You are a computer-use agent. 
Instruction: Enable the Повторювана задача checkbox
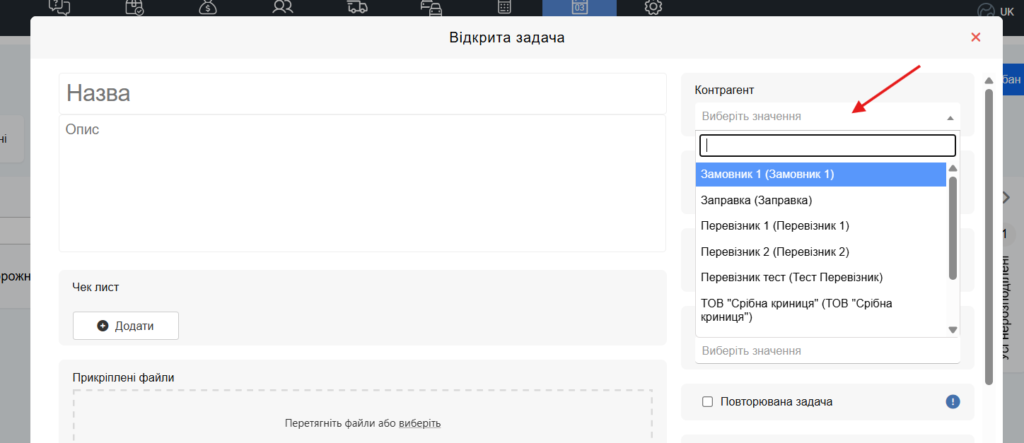tap(707, 402)
